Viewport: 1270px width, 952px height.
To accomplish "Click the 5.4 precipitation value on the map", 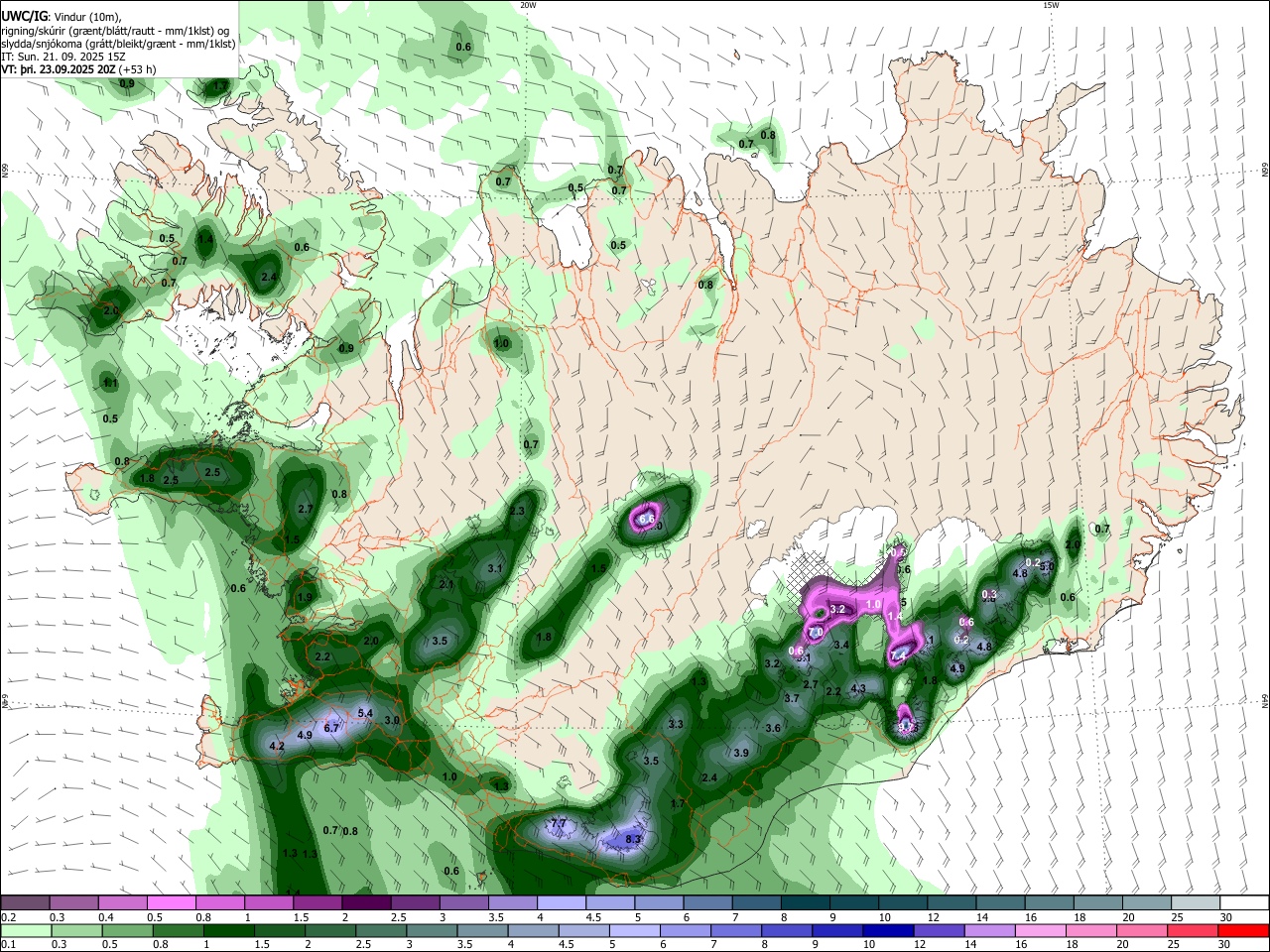I will tap(364, 713).
